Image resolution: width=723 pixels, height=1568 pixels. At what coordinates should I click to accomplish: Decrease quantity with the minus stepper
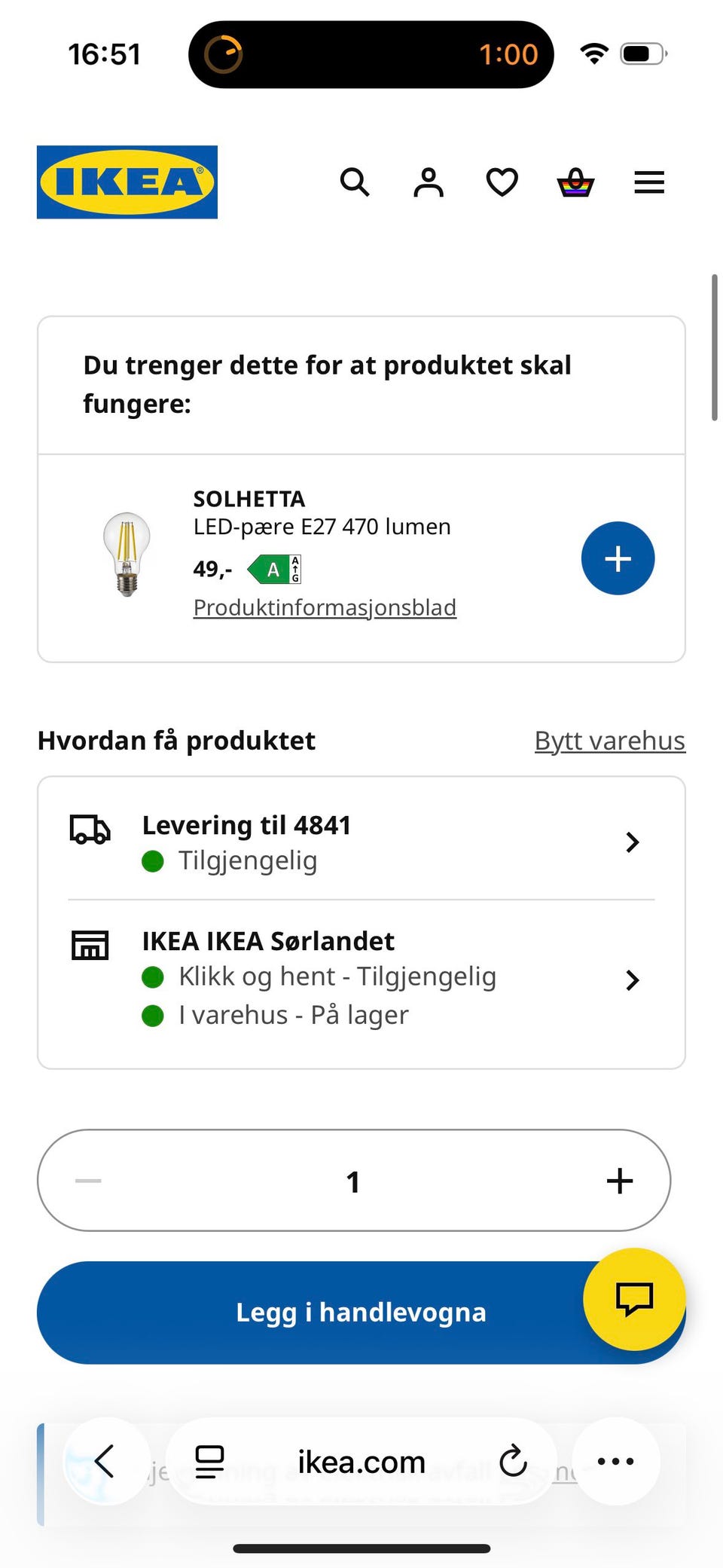coord(89,1181)
